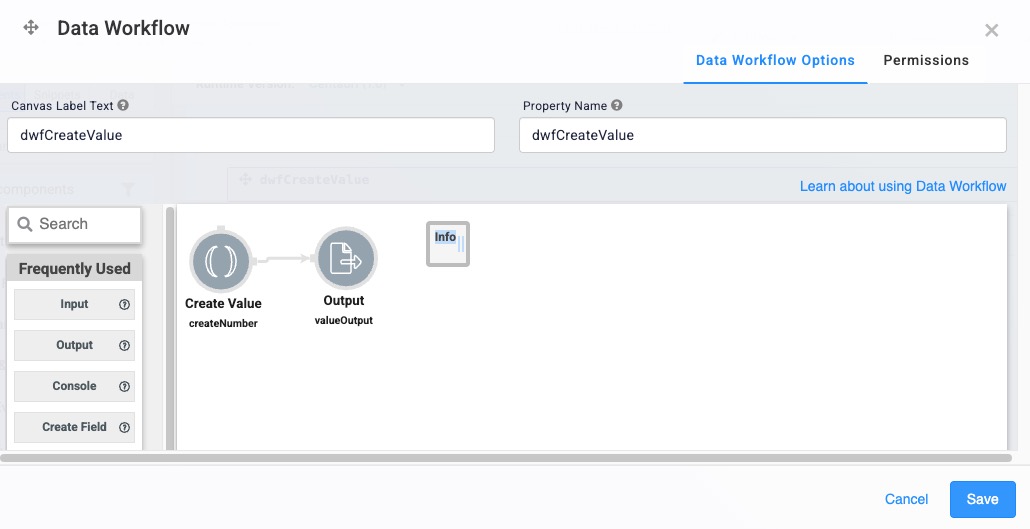Screen dimensions: 1030x529
Task: Switch to Data Workflow Options tab
Action: 775,60
